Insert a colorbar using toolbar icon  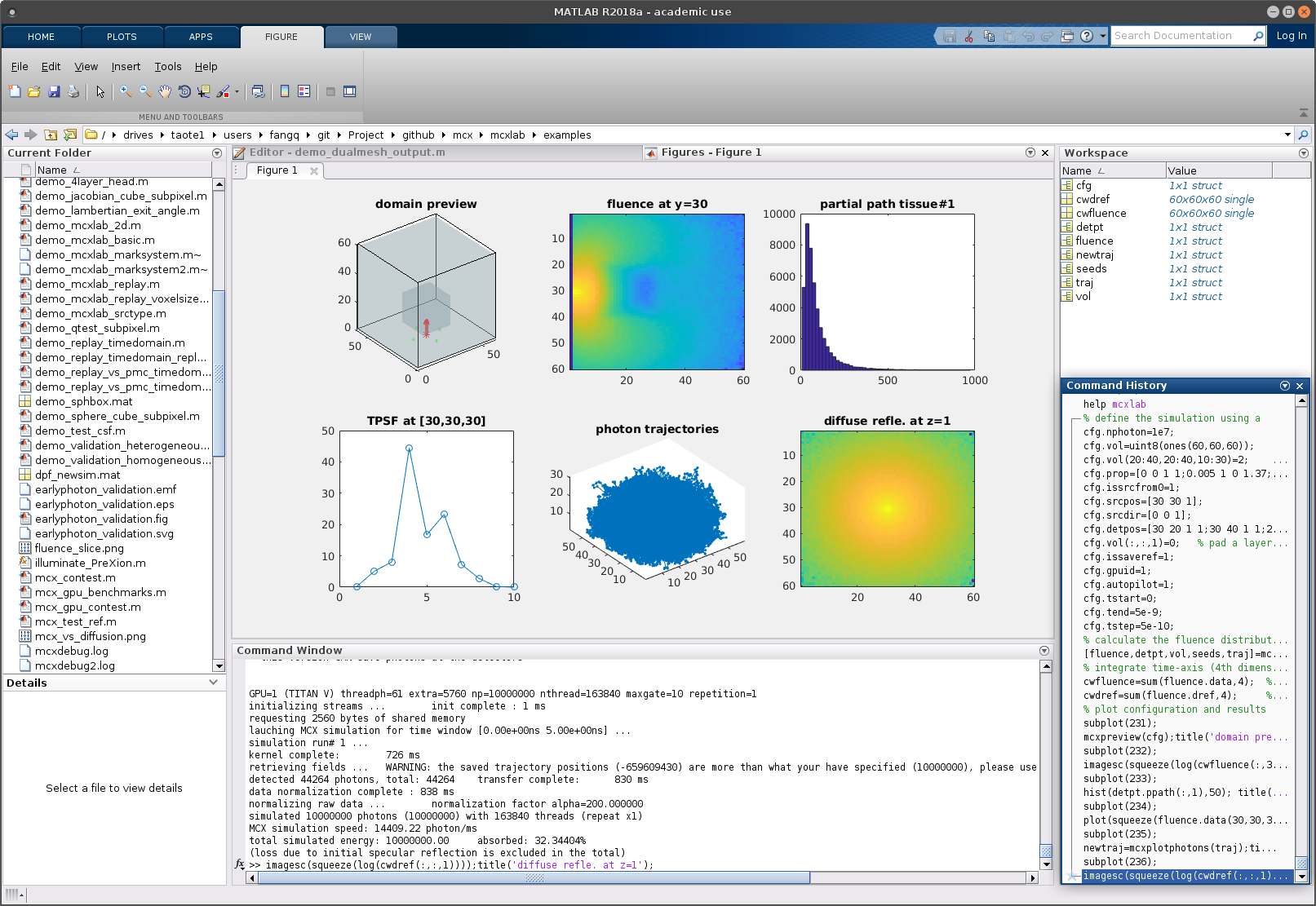point(285,91)
